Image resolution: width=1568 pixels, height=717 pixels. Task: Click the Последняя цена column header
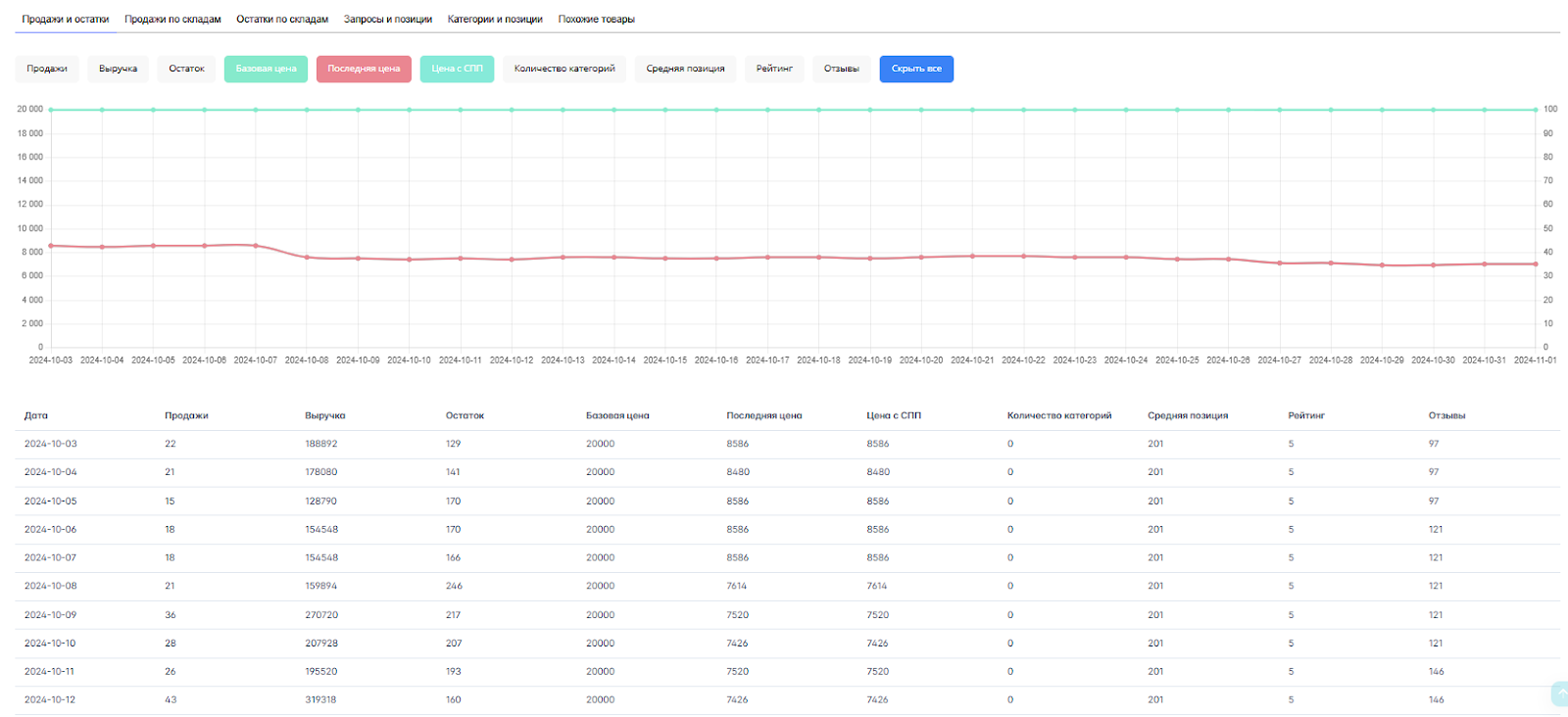764,415
